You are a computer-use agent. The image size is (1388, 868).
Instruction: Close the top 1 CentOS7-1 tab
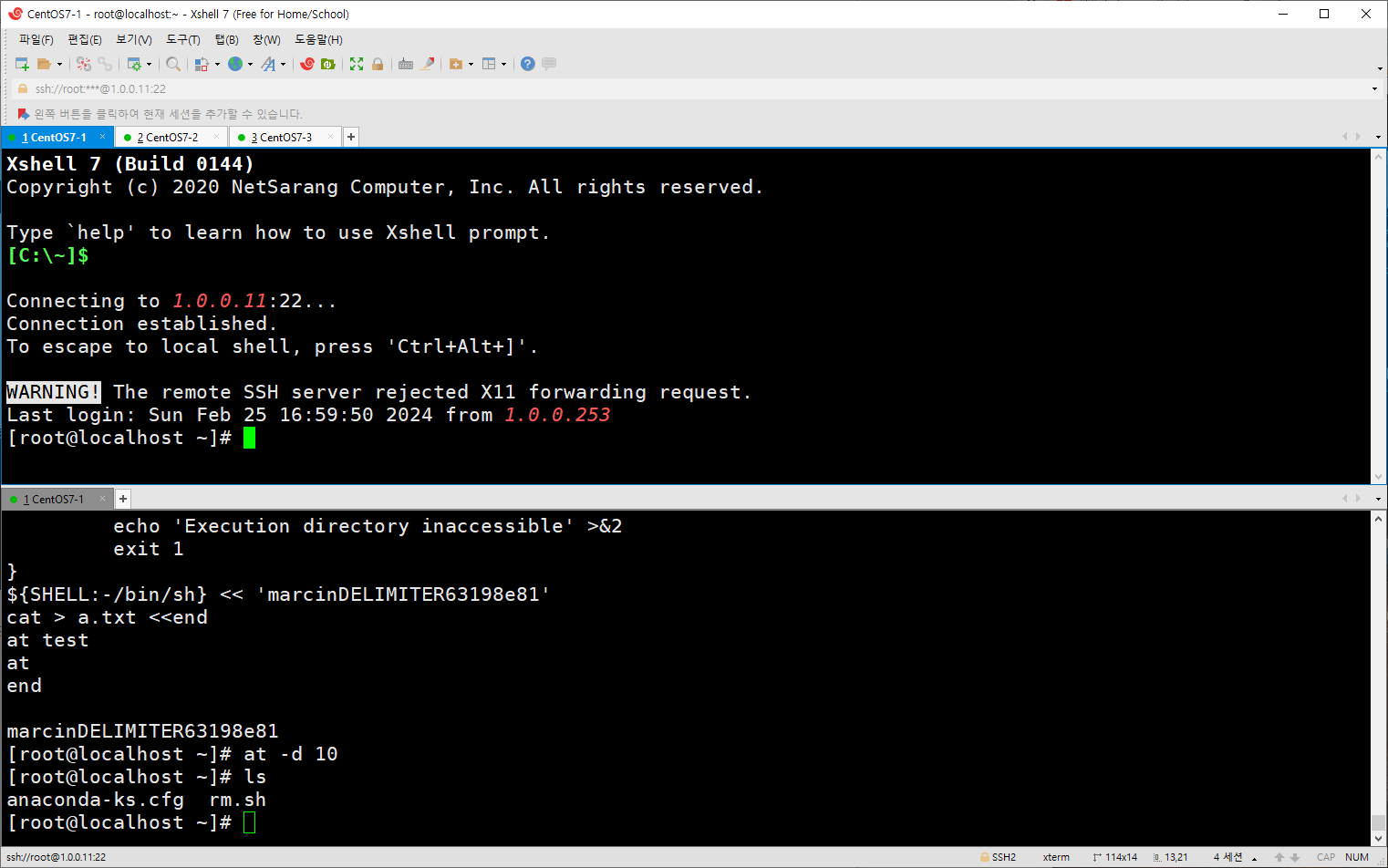[x=102, y=137]
